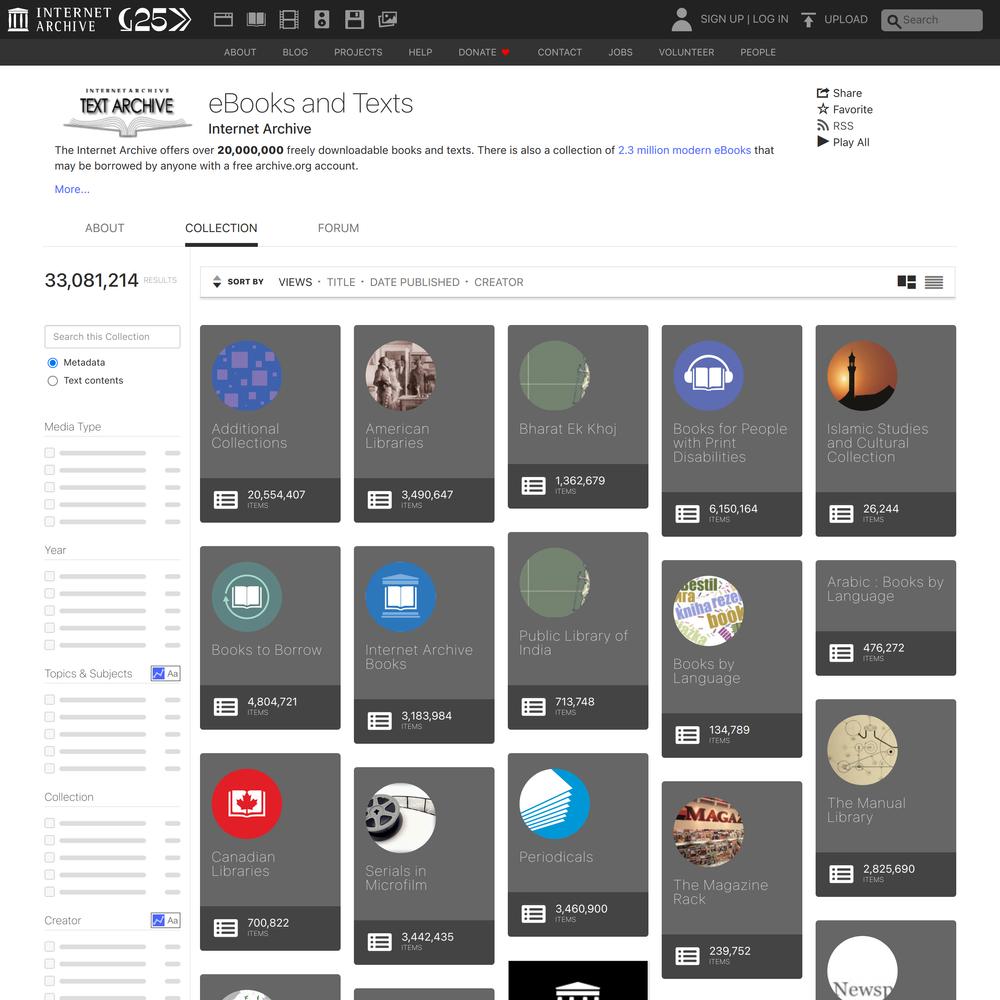Check first Topics & Subjects checkbox
Image resolution: width=1000 pixels, height=1000 pixels.
point(49,700)
